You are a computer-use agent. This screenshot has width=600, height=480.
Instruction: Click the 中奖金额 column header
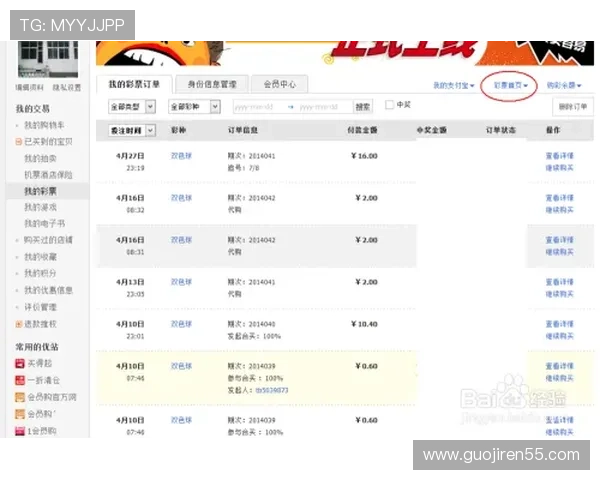tap(432, 131)
